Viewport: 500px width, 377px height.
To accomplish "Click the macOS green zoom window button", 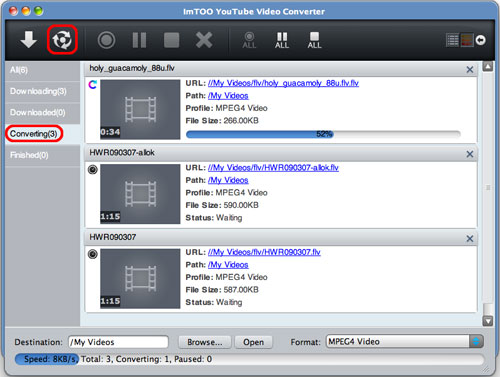I will 39,11.
